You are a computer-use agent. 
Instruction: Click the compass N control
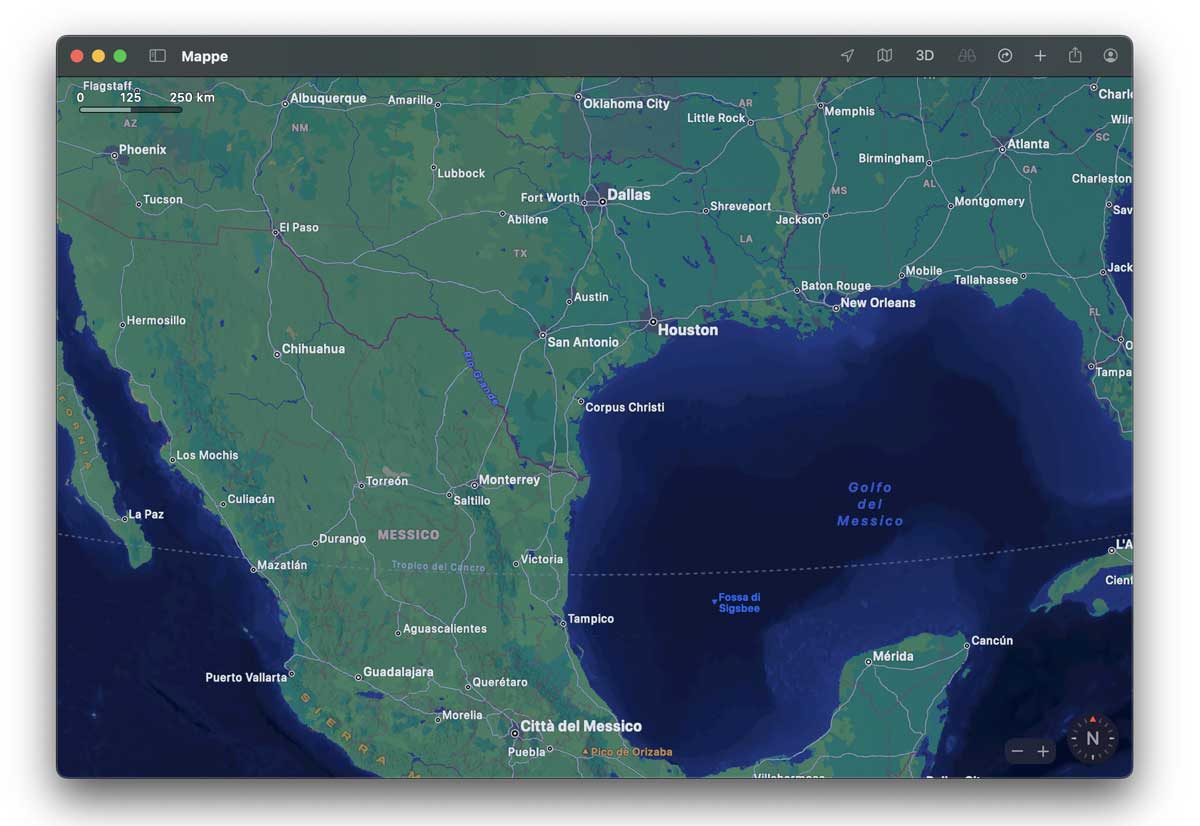[1092, 739]
